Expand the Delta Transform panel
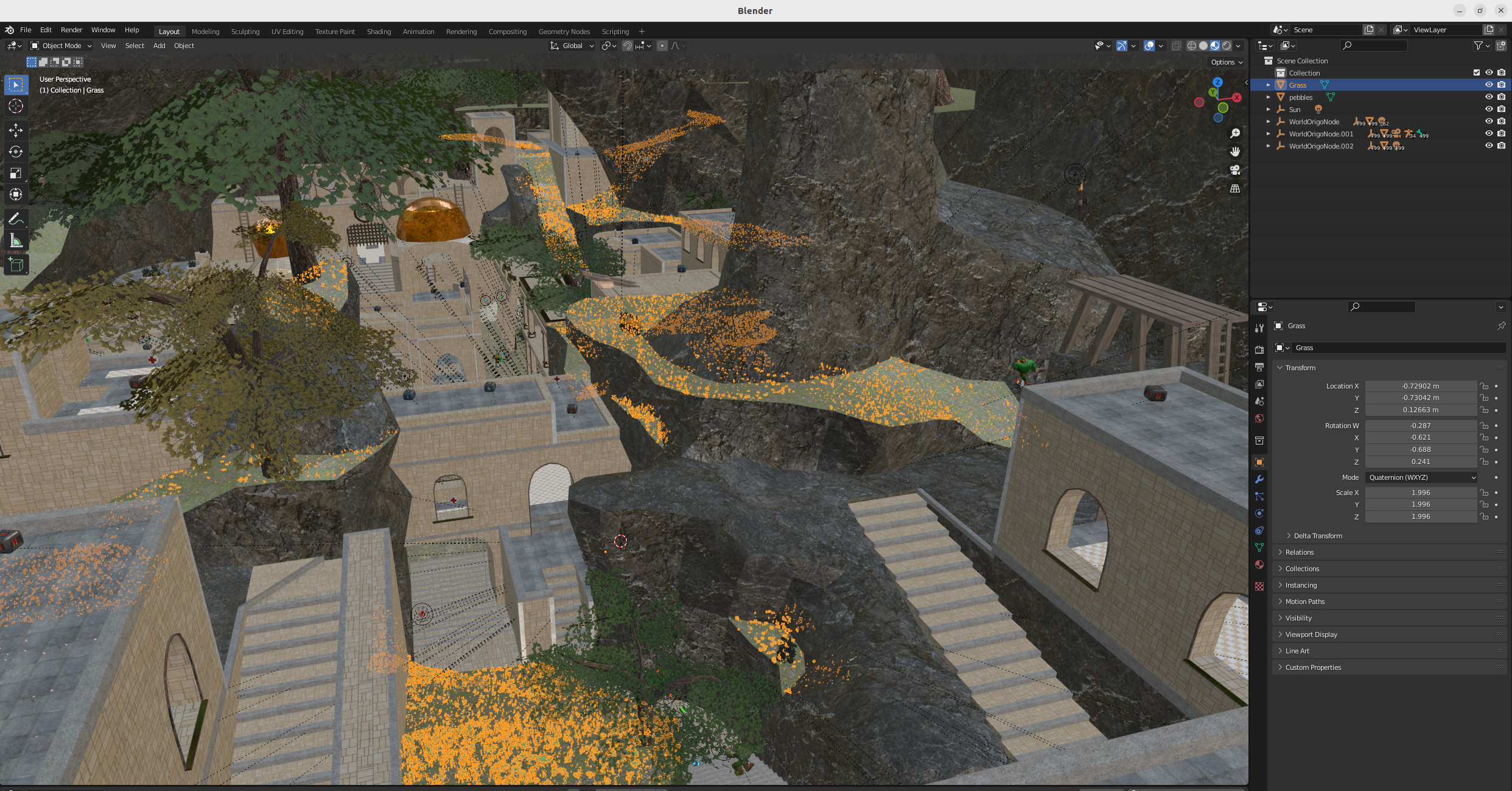The width and height of the screenshot is (1512, 791). pos(1317,536)
